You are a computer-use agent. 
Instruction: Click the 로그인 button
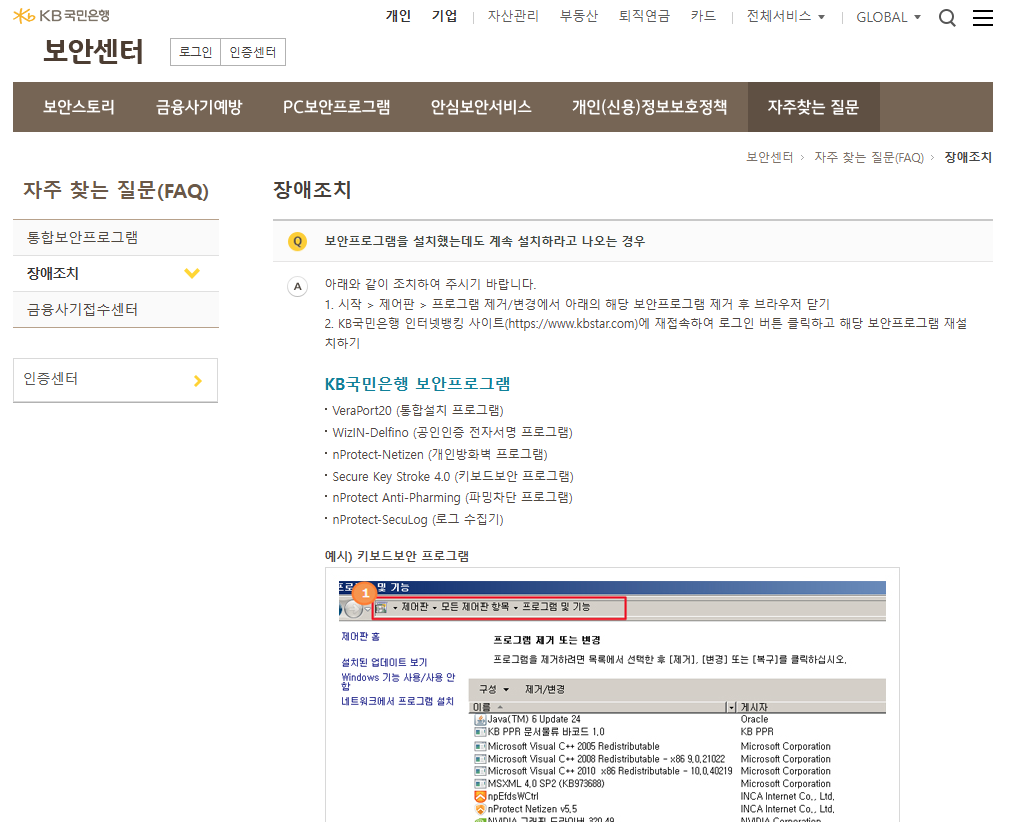[195, 52]
